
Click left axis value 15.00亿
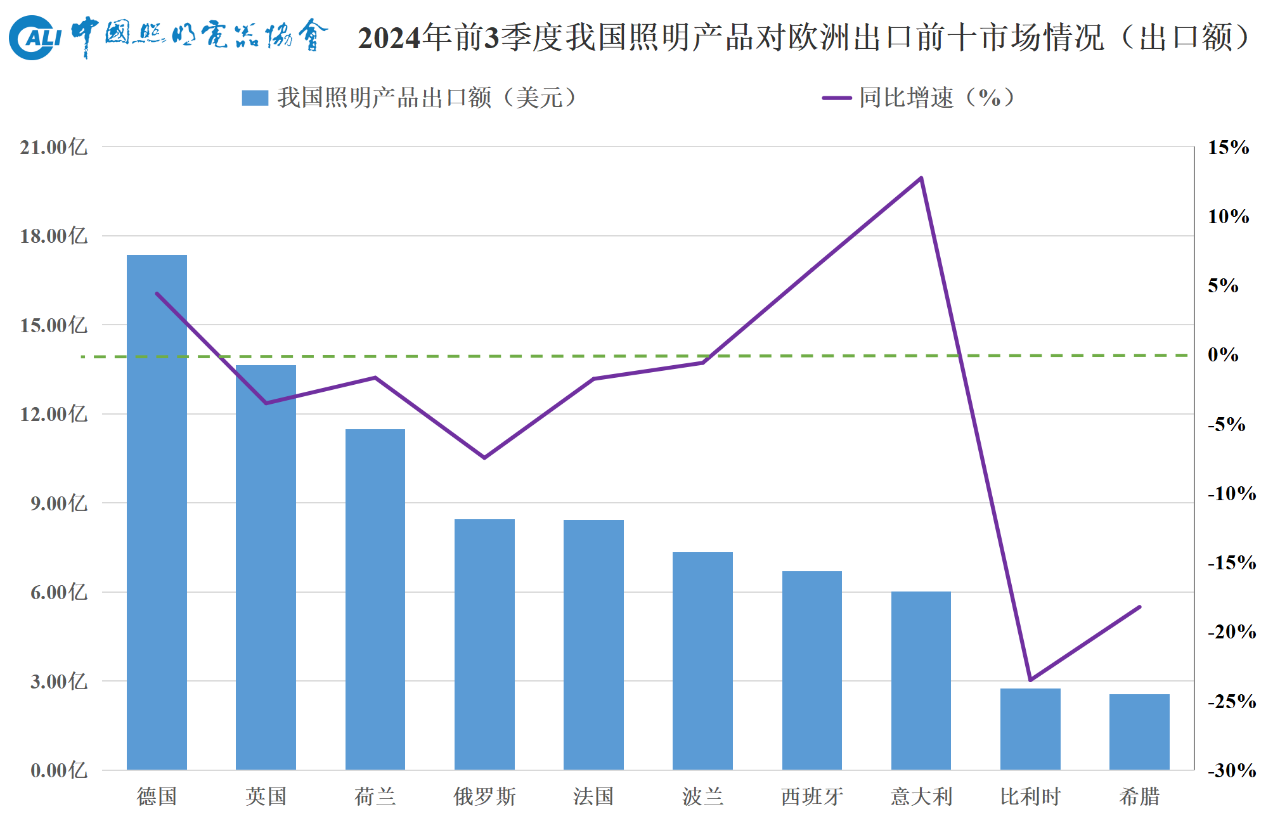click(54, 325)
